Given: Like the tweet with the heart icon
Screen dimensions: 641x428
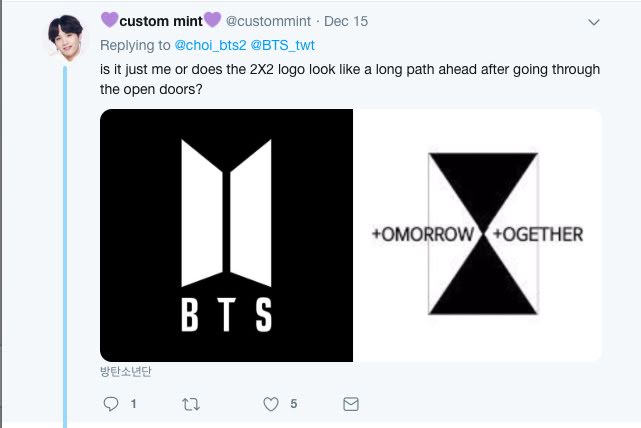Looking at the screenshot, I should [271, 404].
